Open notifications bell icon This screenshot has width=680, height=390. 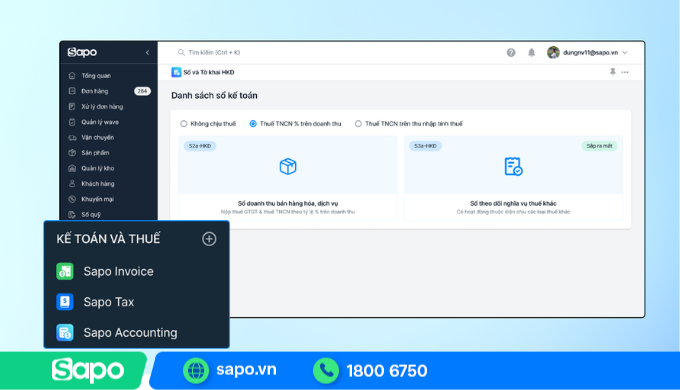[x=531, y=52]
